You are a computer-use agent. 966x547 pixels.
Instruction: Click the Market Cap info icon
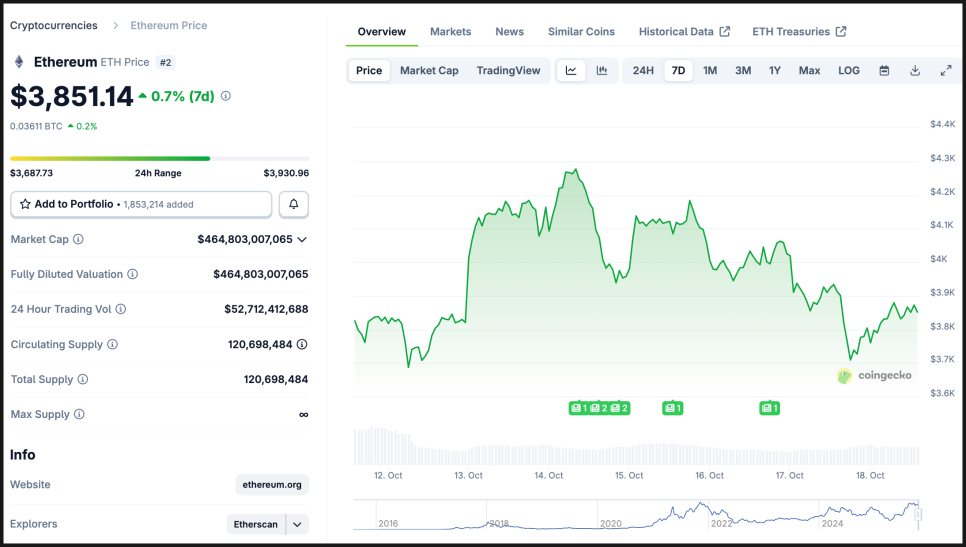coord(79,240)
